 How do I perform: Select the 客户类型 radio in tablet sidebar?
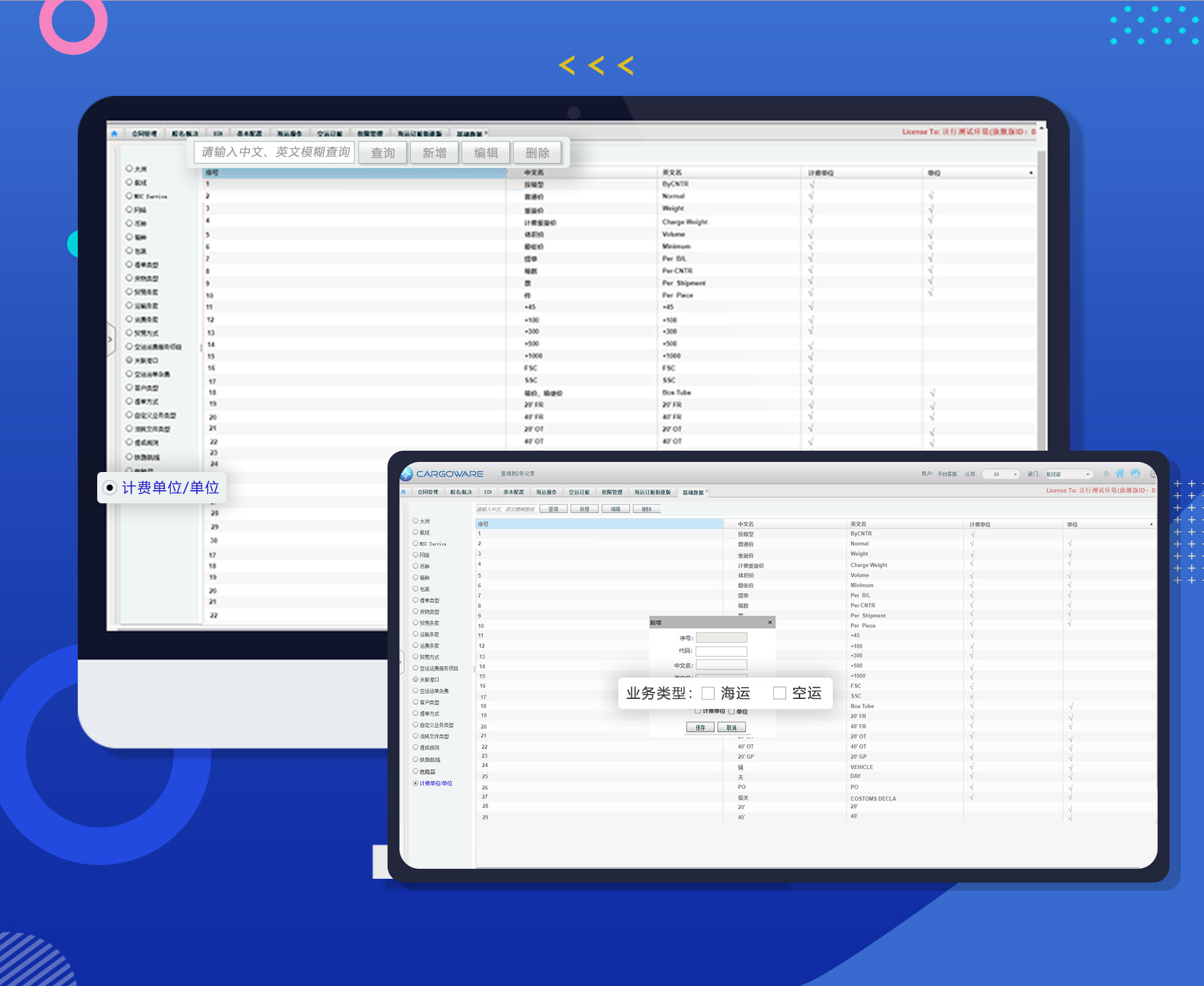click(x=415, y=702)
